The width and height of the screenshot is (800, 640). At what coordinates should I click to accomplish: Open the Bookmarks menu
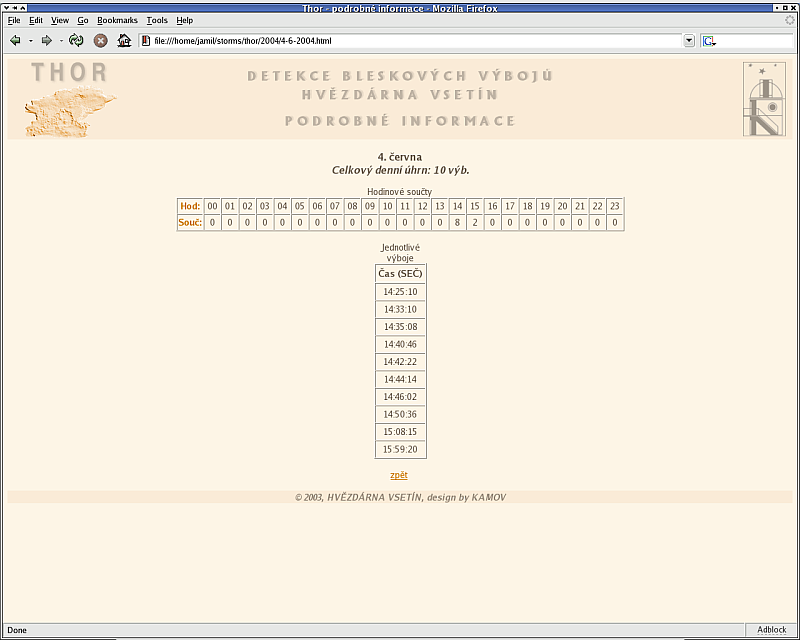point(117,20)
